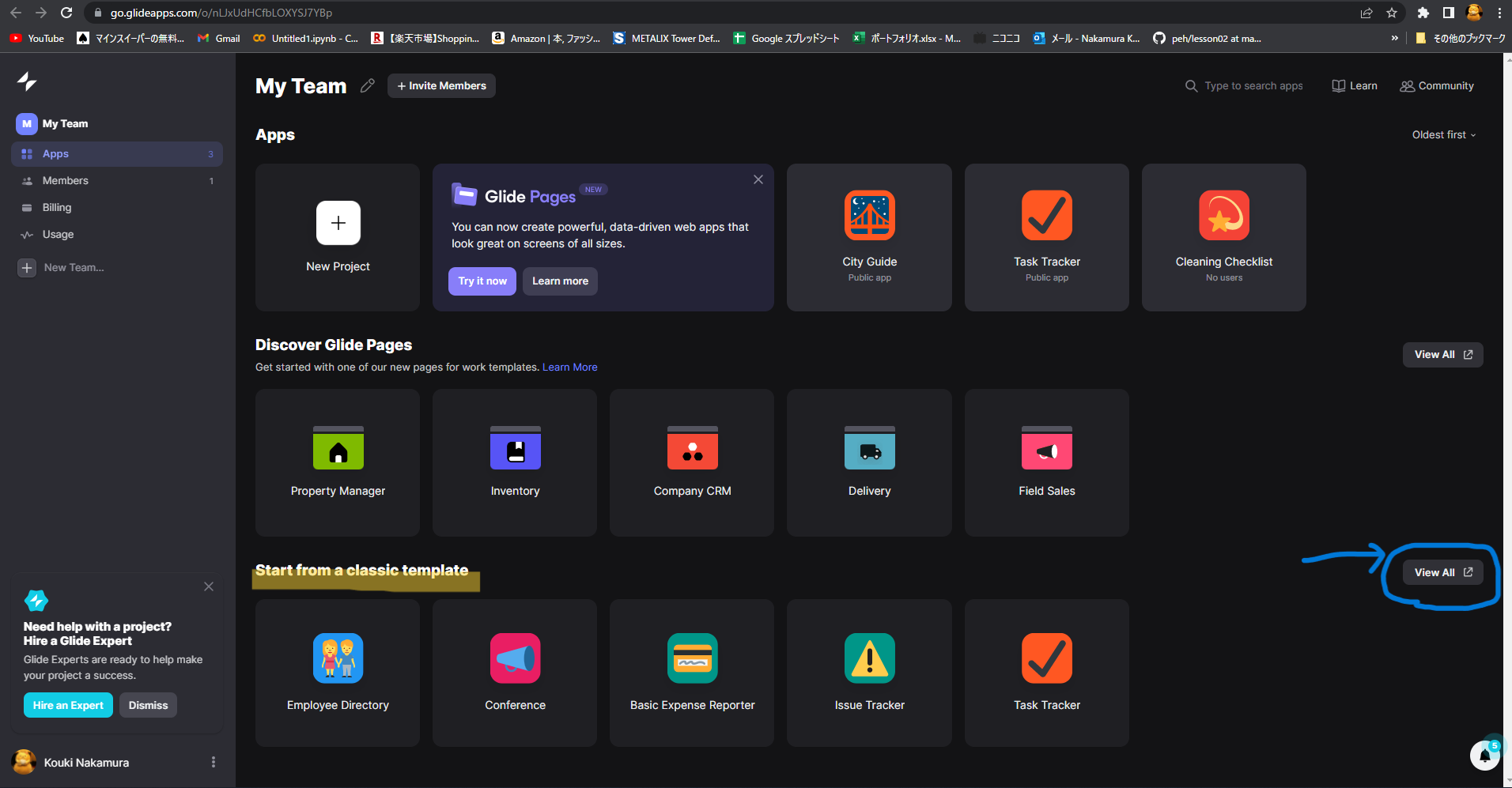Close the Hire a Glide Expert card
Screen dimensions: 1512x788
click(209, 586)
